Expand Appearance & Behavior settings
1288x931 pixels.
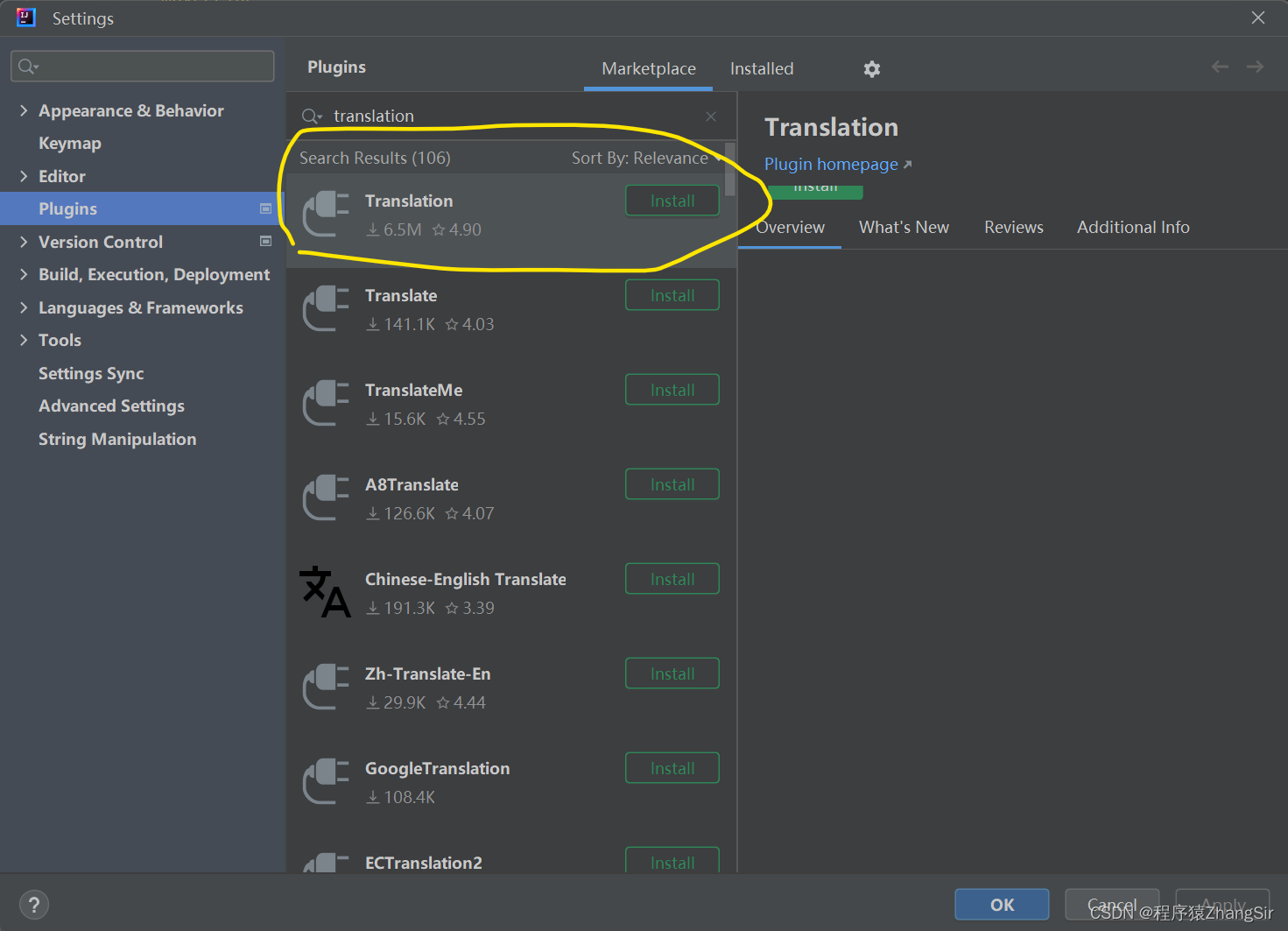tap(24, 110)
